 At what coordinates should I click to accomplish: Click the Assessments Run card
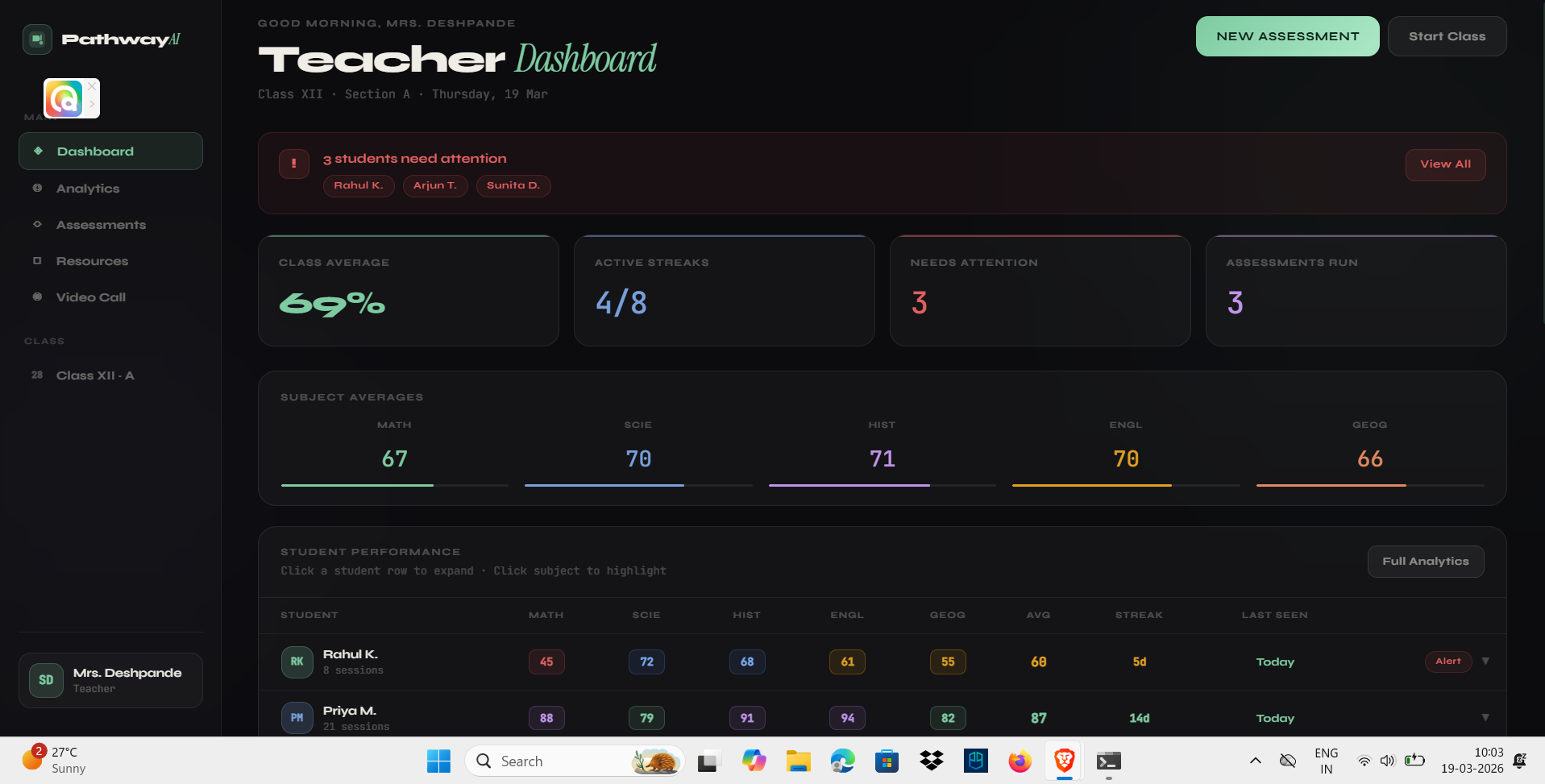[x=1356, y=291]
